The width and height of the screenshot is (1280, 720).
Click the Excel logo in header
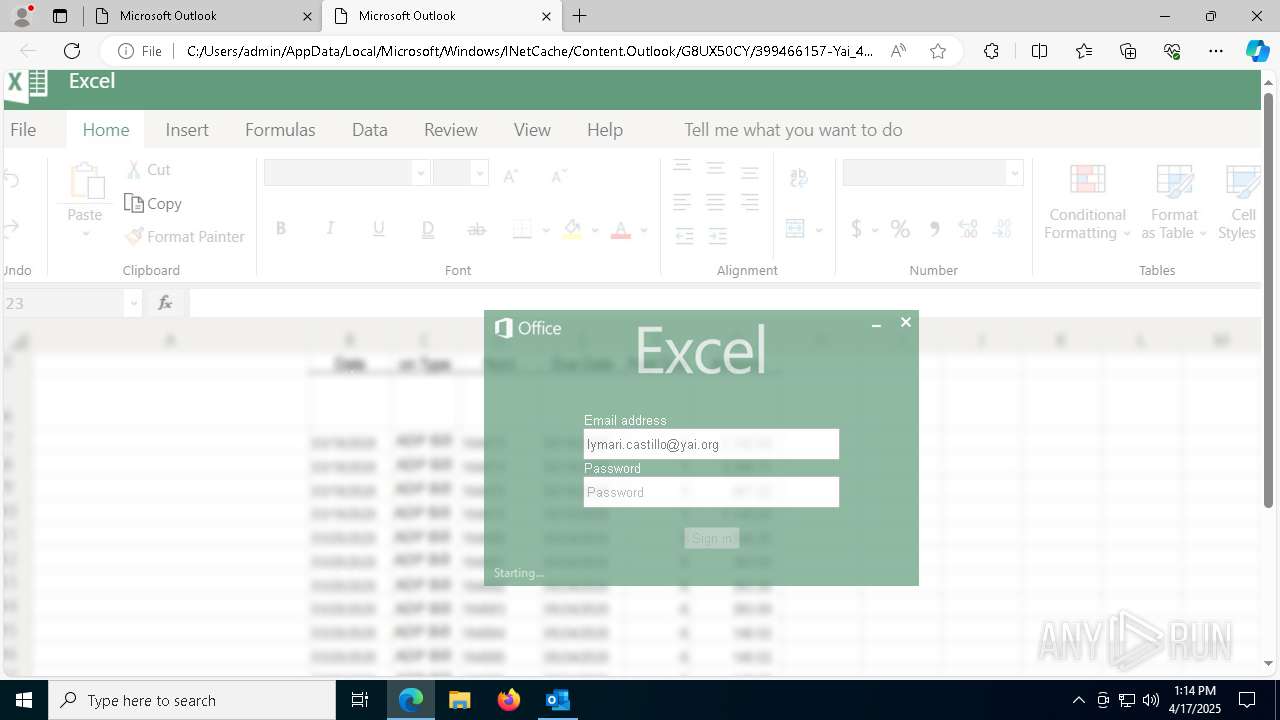click(x=27, y=84)
